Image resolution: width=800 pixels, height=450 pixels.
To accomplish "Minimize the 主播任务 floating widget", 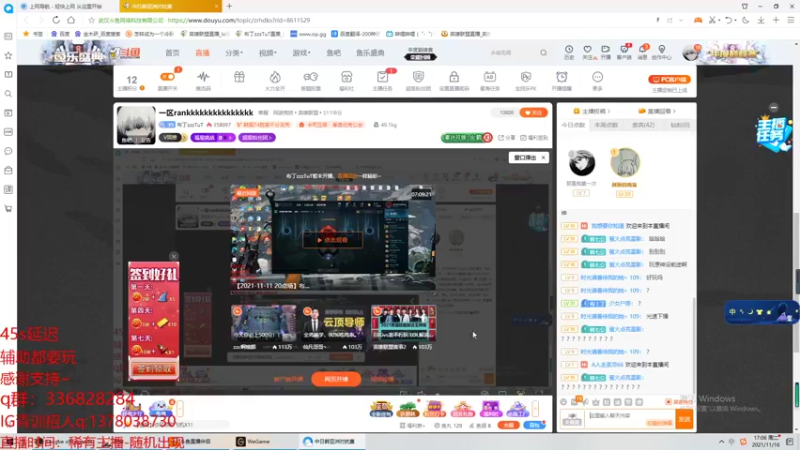I will click(773, 108).
